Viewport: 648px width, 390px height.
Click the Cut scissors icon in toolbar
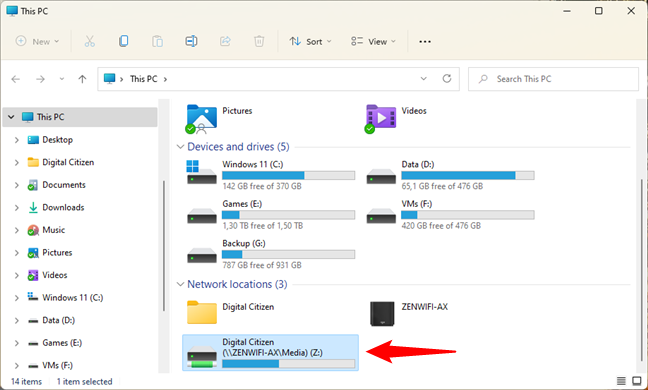click(x=89, y=41)
